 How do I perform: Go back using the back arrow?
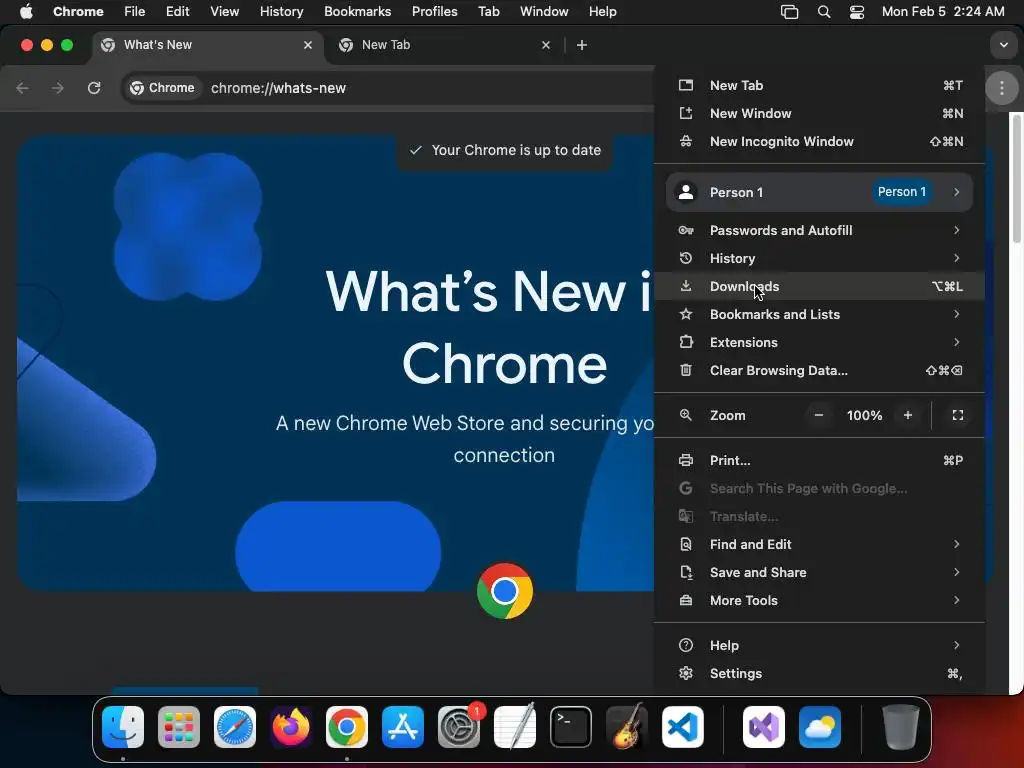tap(22, 88)
